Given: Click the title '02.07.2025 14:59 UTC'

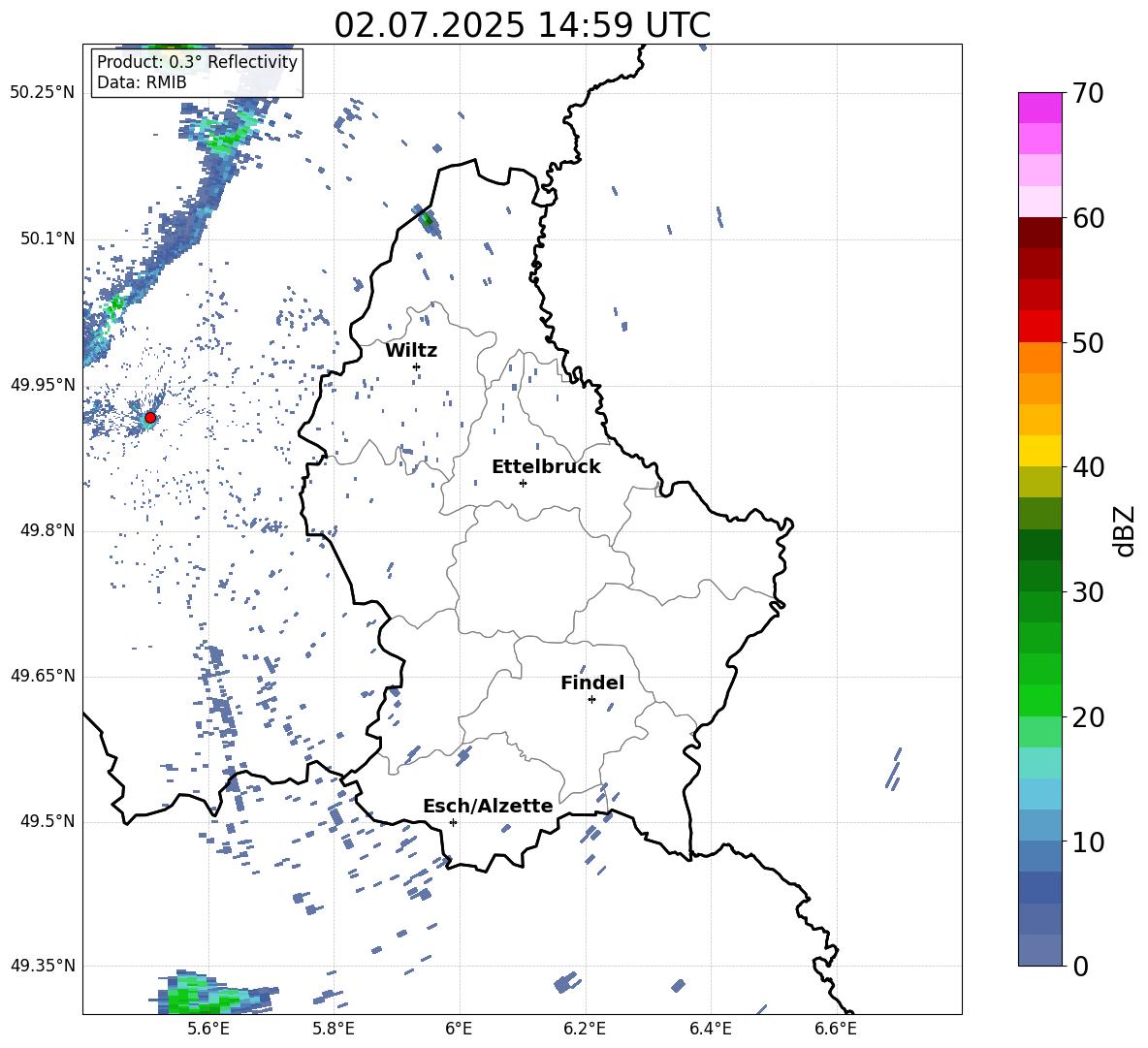Looking at the screenshot, I should point(522,25).
